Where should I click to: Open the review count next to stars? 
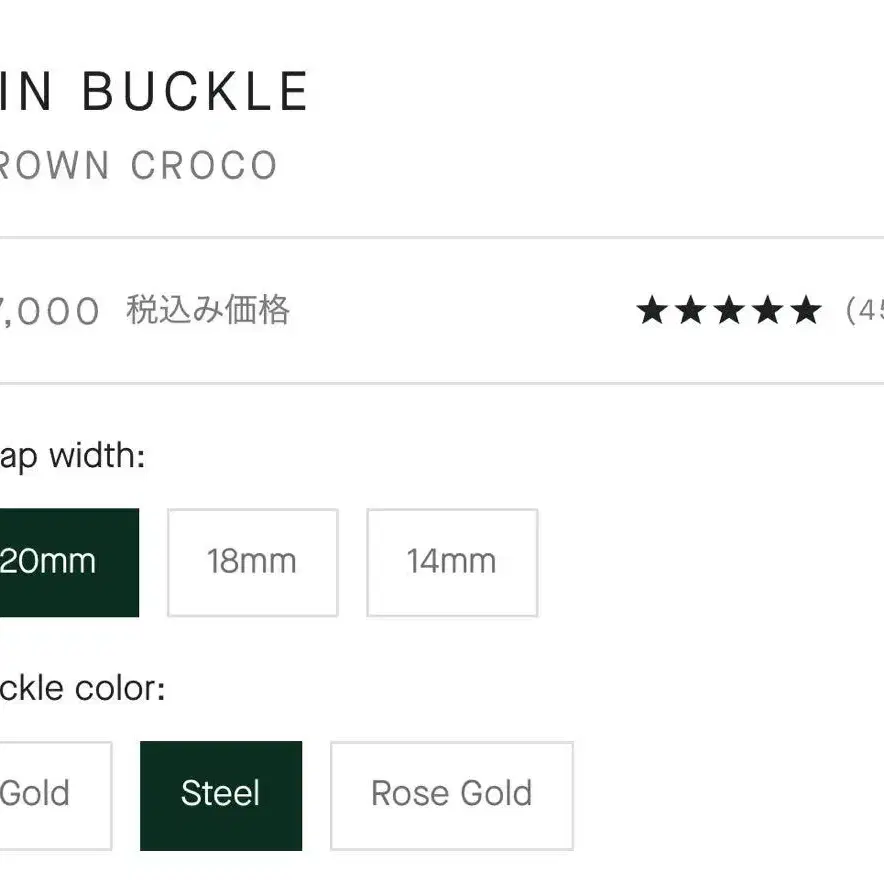[x=864, y=311]
